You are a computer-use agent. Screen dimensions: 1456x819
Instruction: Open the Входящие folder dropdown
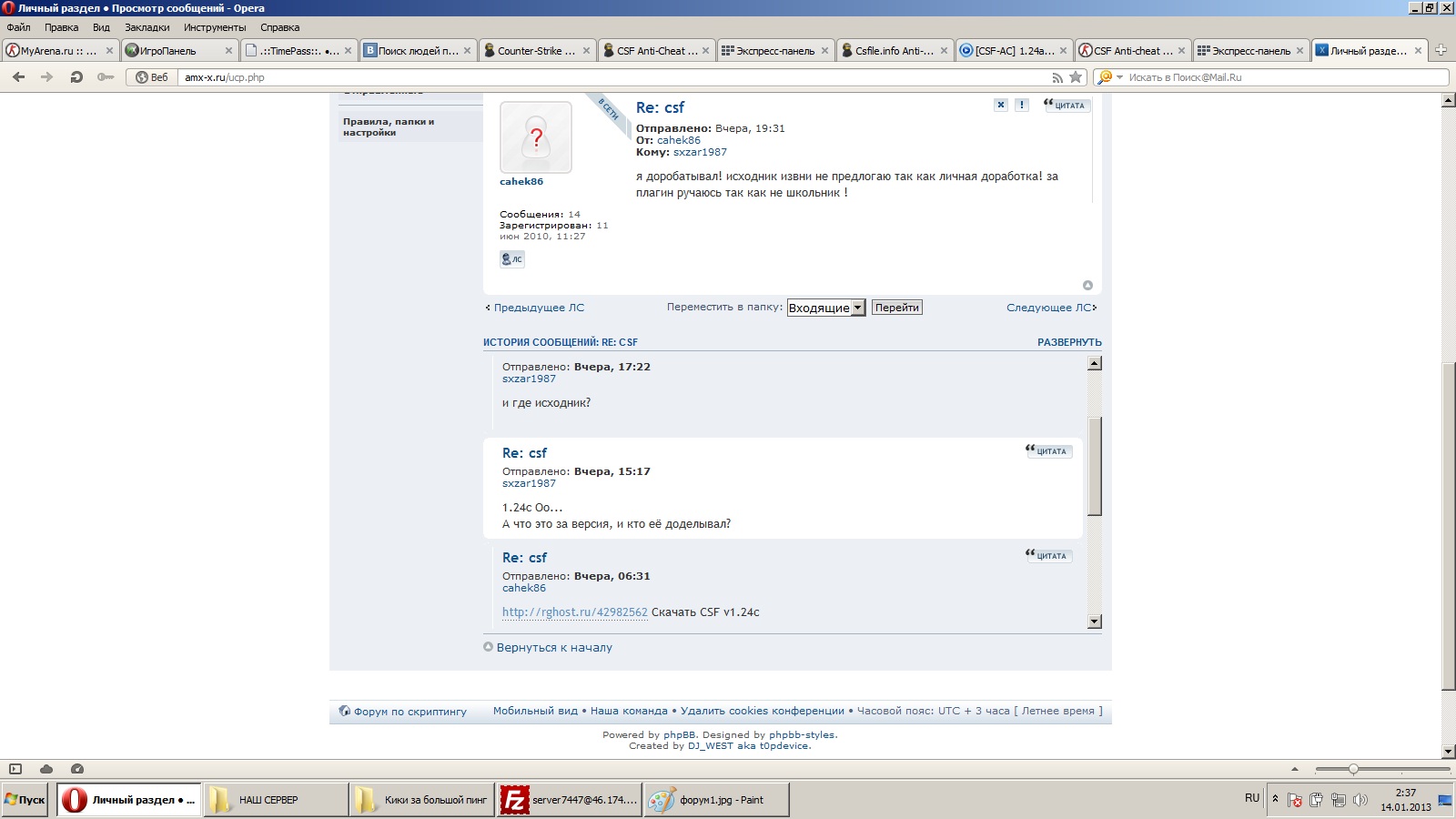(825, 308)
